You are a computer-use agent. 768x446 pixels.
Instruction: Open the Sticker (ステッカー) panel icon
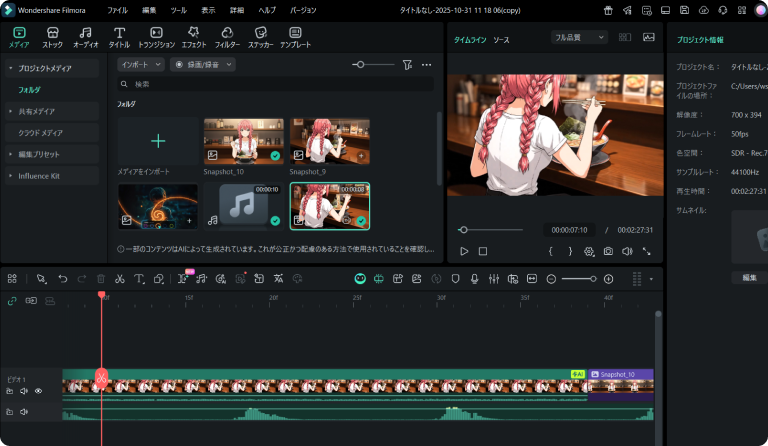[260, 32]
